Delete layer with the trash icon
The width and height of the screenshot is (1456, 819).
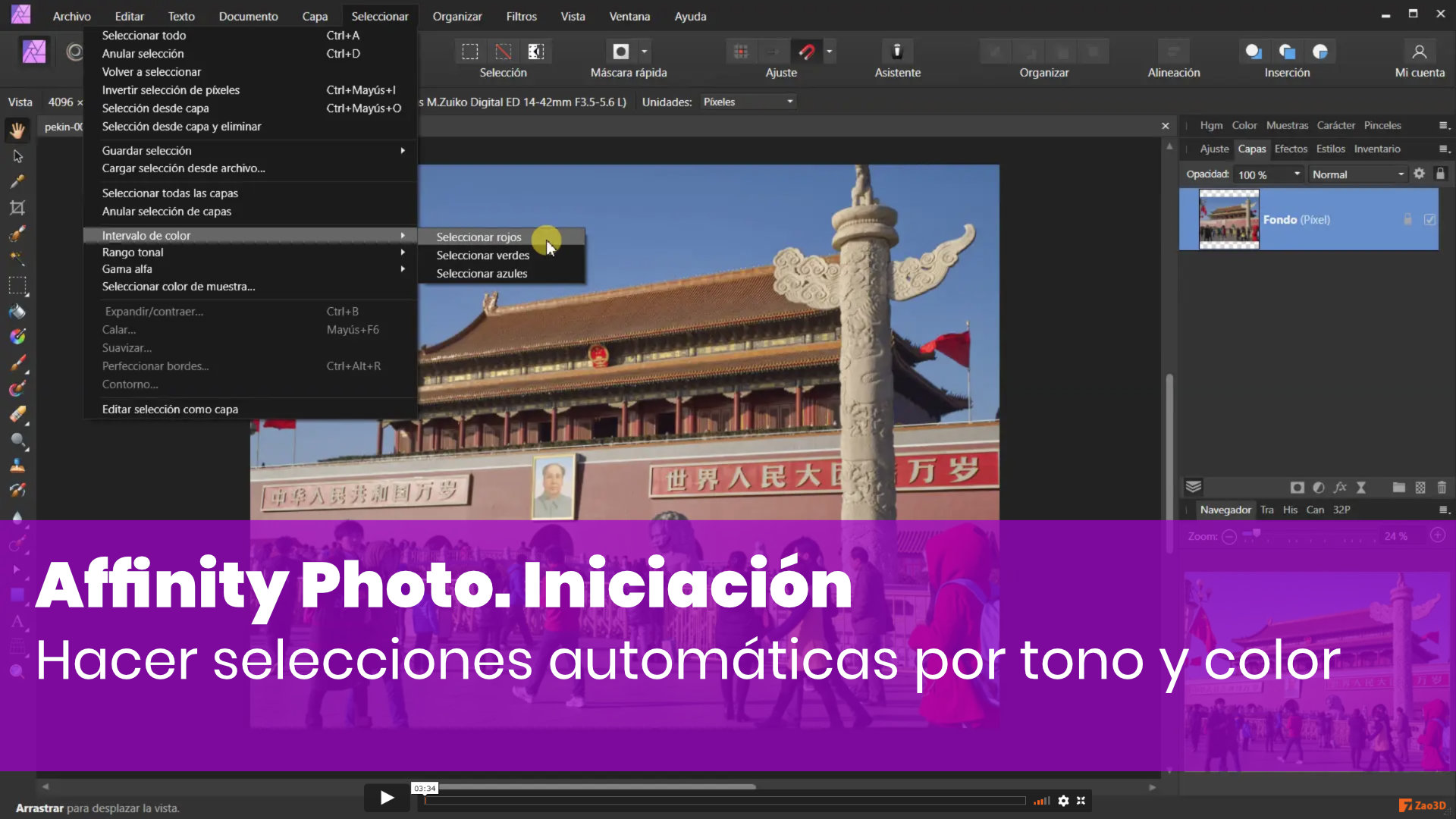pyautogui.click(x=1442, y=488)
